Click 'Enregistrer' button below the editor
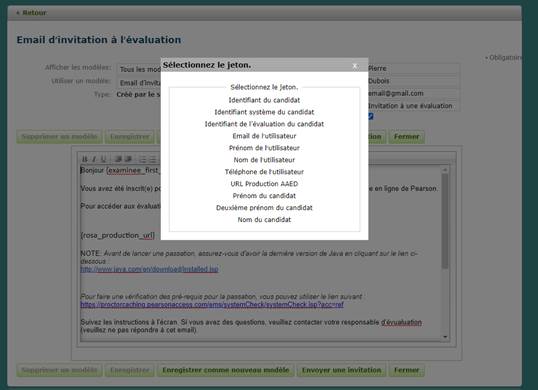538x390 pixels. (130, 370)
